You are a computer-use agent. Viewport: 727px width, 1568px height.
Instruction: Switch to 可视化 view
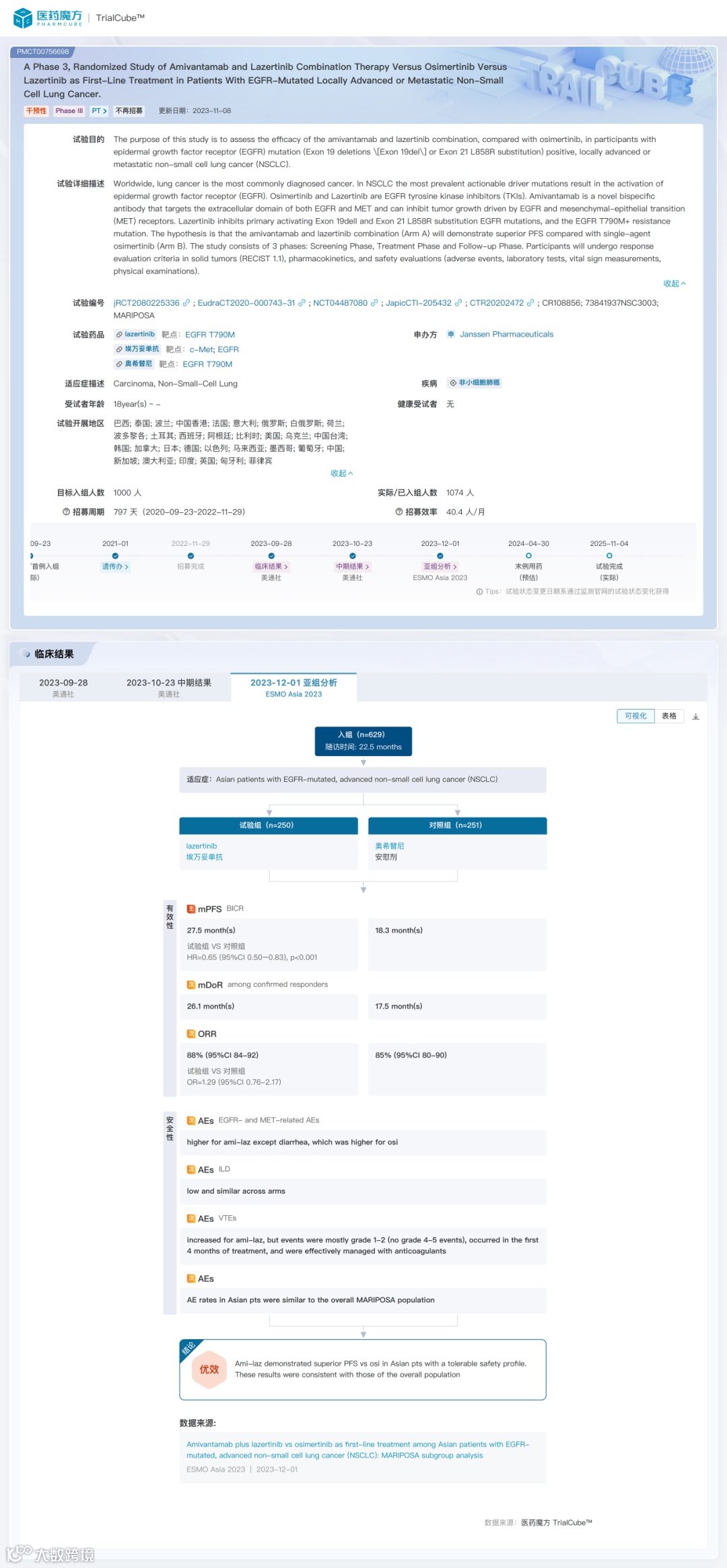tap(635, 716)
